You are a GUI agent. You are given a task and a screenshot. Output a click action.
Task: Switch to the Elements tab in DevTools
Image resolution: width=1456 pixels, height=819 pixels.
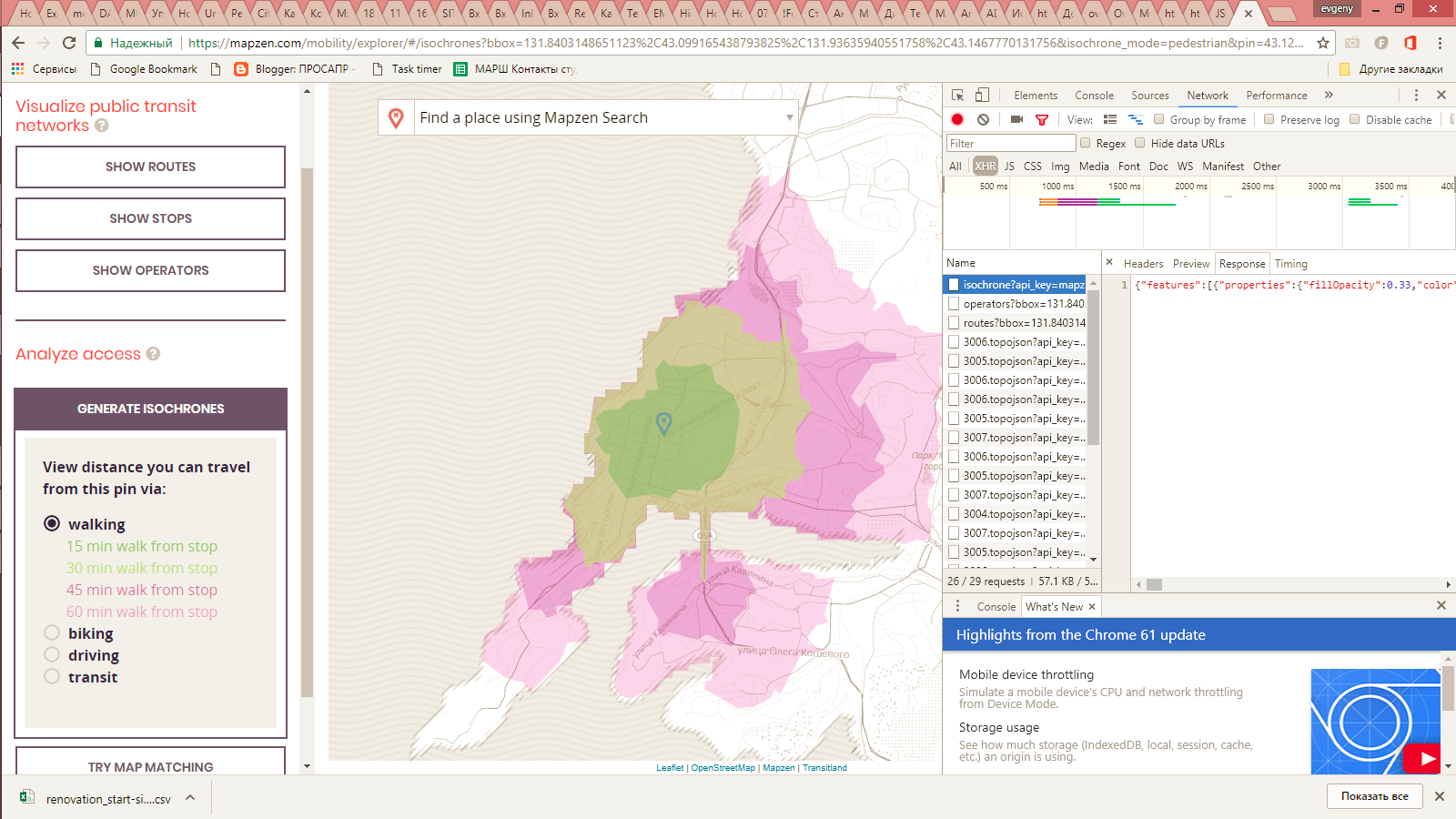(x=1036, y=96)
